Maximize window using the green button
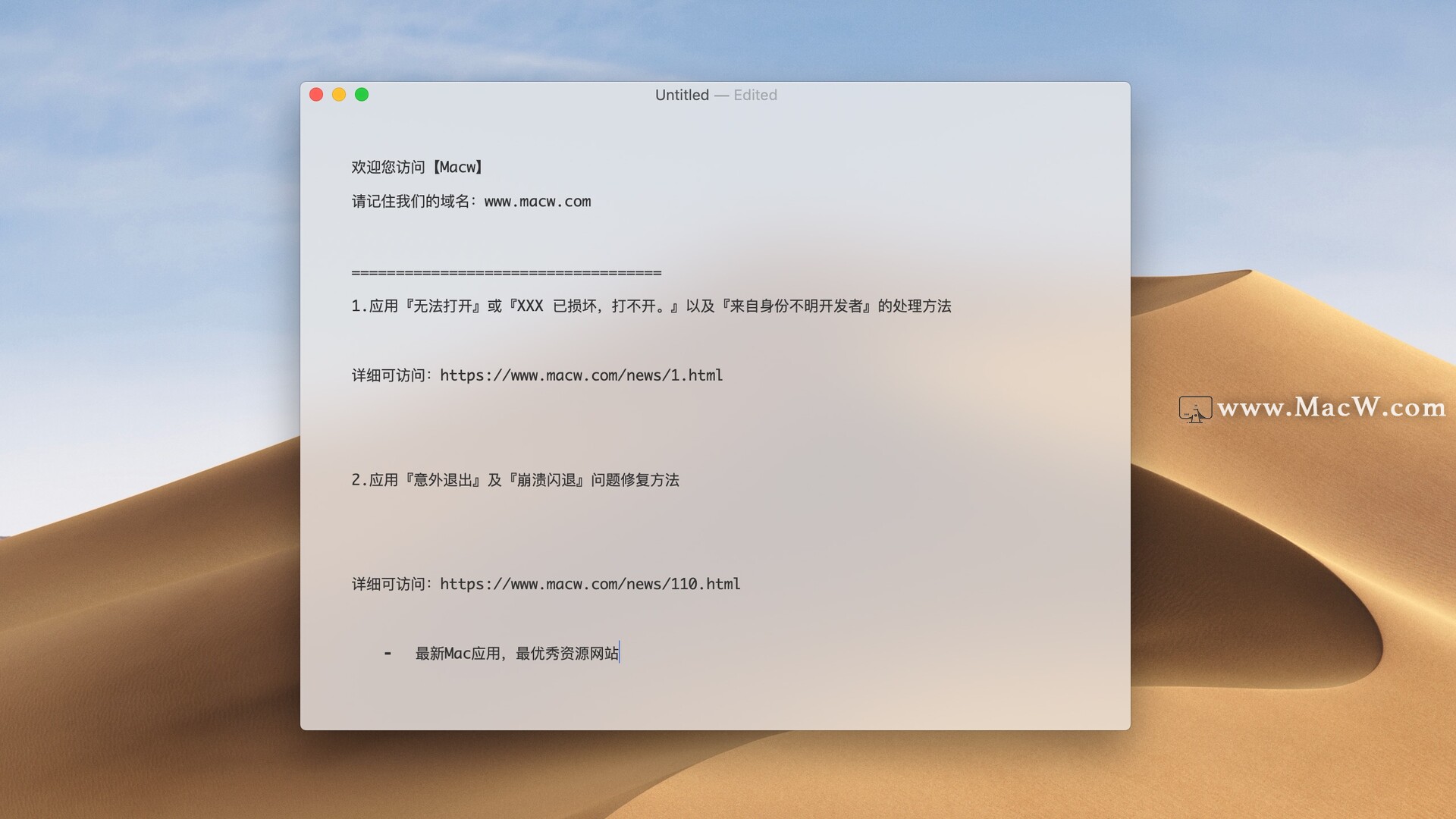Image resolution: width=1456 pixels, height=819 pixels. (x=362, y=95)
